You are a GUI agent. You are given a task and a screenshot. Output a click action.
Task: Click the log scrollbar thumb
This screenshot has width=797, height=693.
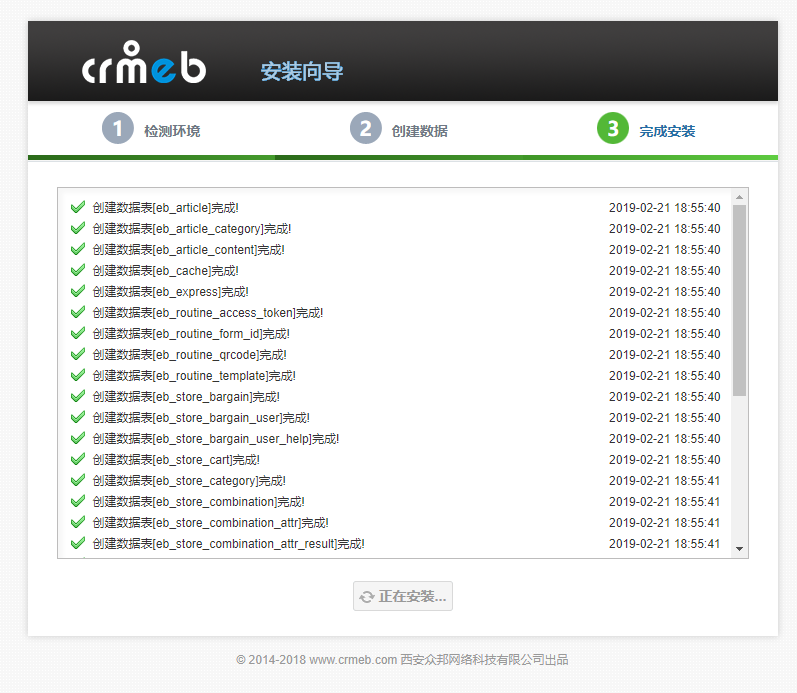coord(740,300)
